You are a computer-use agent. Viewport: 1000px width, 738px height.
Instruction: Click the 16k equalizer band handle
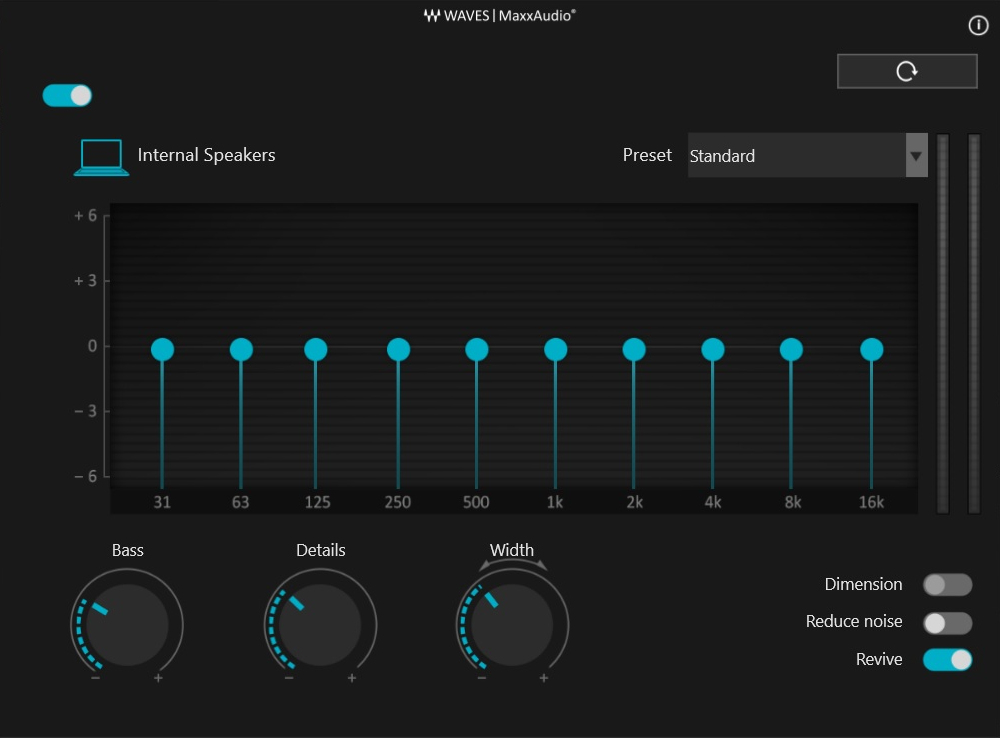click(x=871, y=350)
